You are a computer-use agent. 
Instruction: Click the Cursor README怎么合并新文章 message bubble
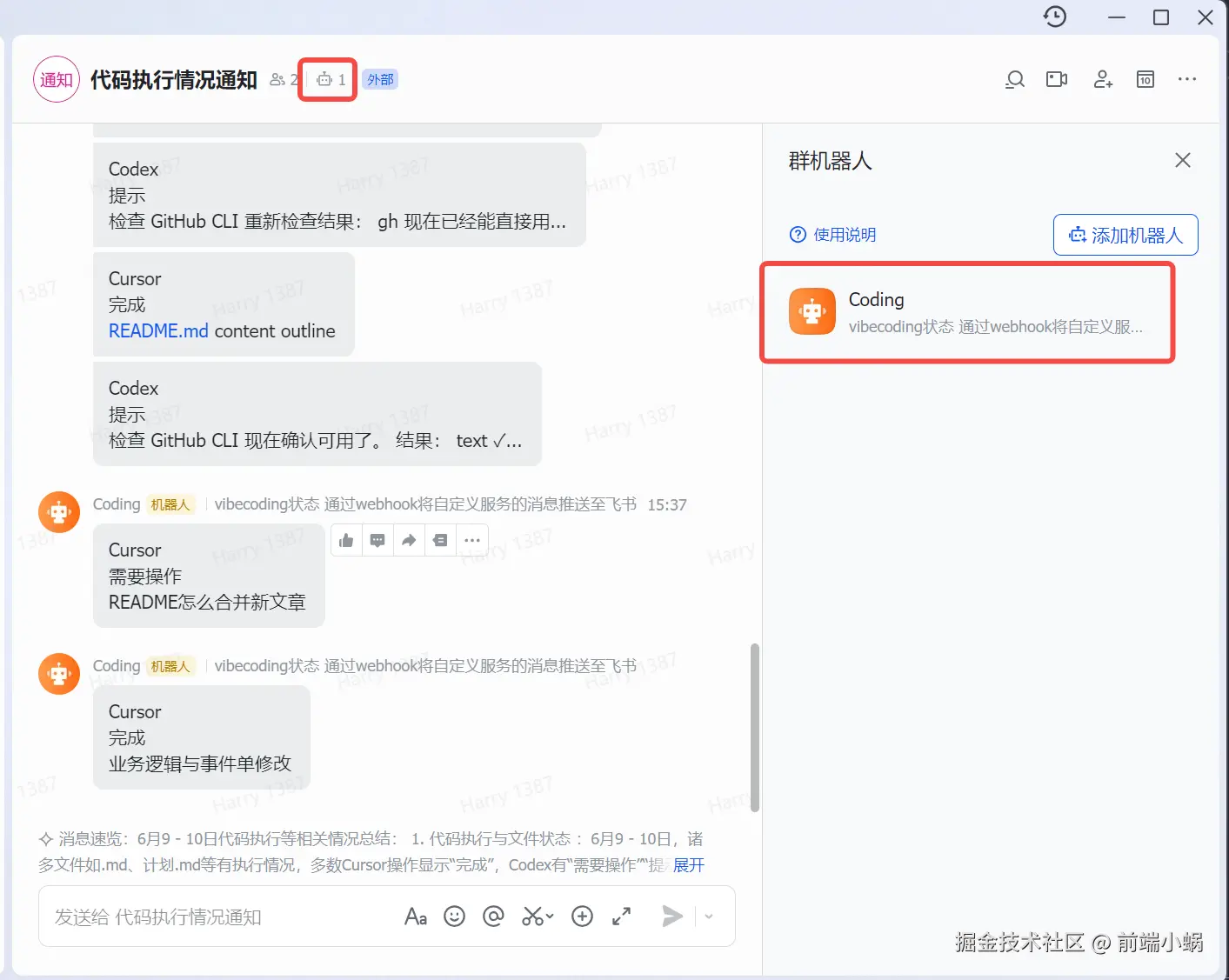click(x=209, y=576)
